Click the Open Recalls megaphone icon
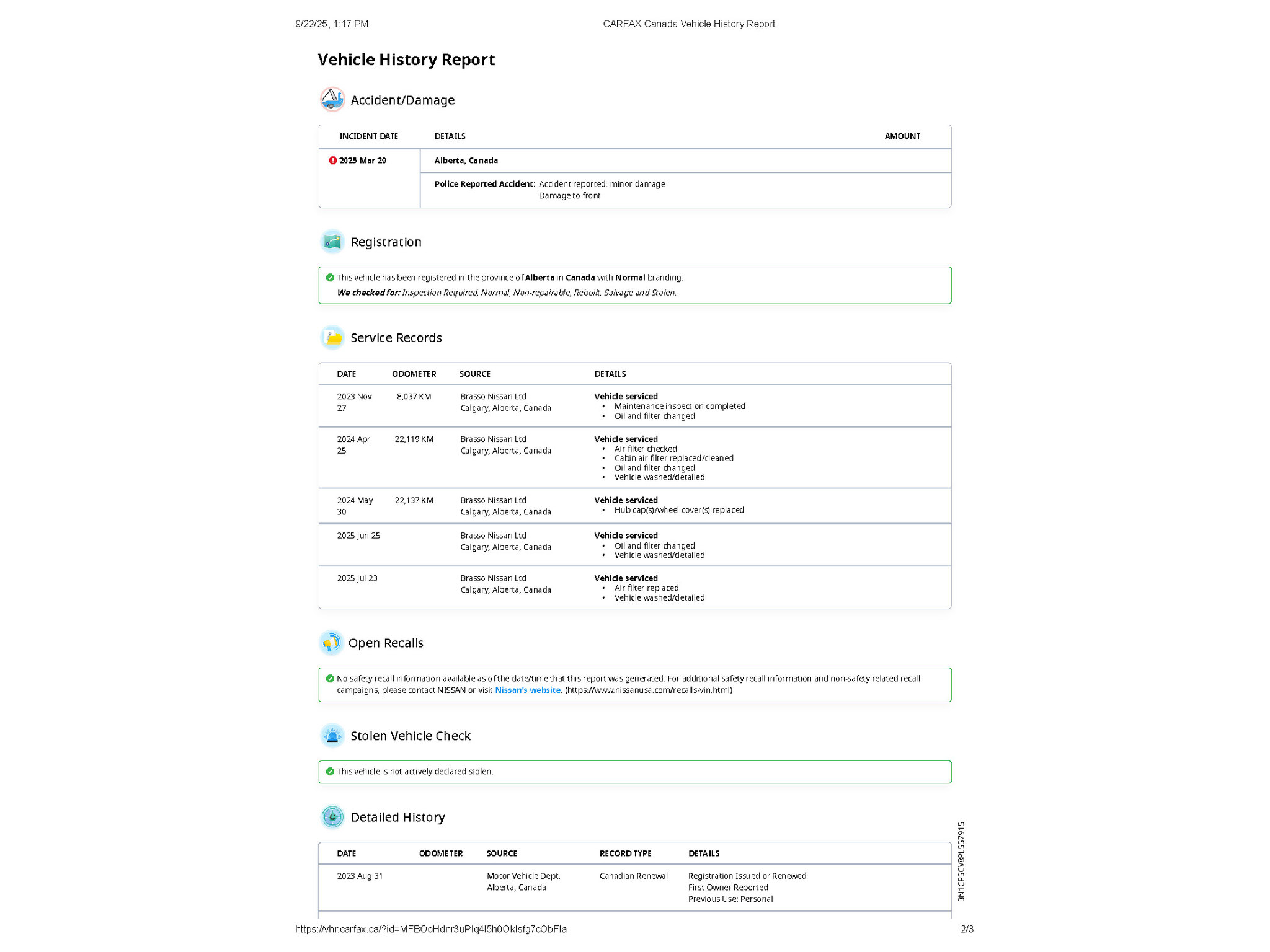Screen dimensions: 1270x952 (x=331, y=643)
